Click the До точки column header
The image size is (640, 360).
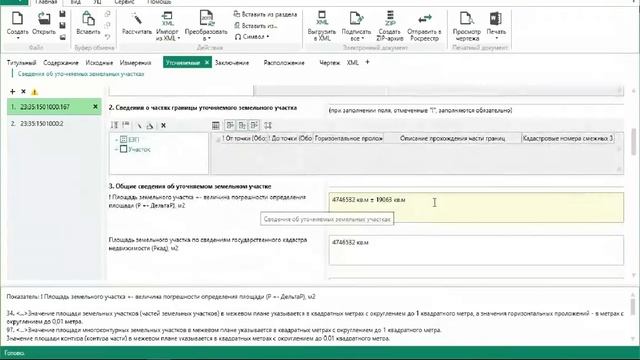(x=290, y=138)
